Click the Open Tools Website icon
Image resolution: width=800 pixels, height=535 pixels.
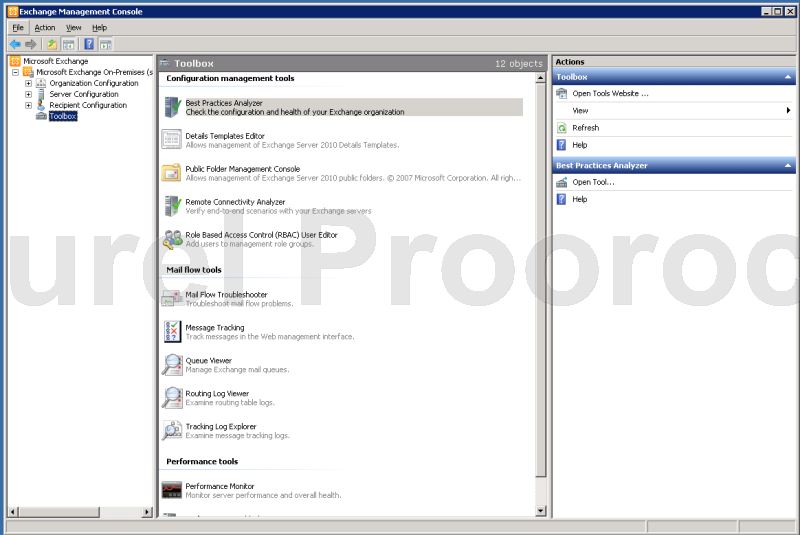[x=562, y=93]
